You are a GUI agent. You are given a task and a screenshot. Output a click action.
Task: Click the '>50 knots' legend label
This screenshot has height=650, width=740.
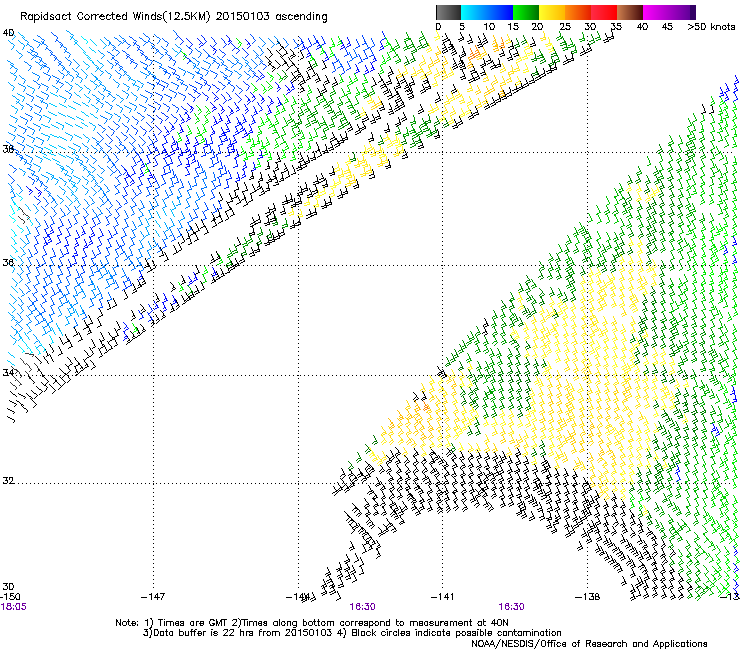711,27
